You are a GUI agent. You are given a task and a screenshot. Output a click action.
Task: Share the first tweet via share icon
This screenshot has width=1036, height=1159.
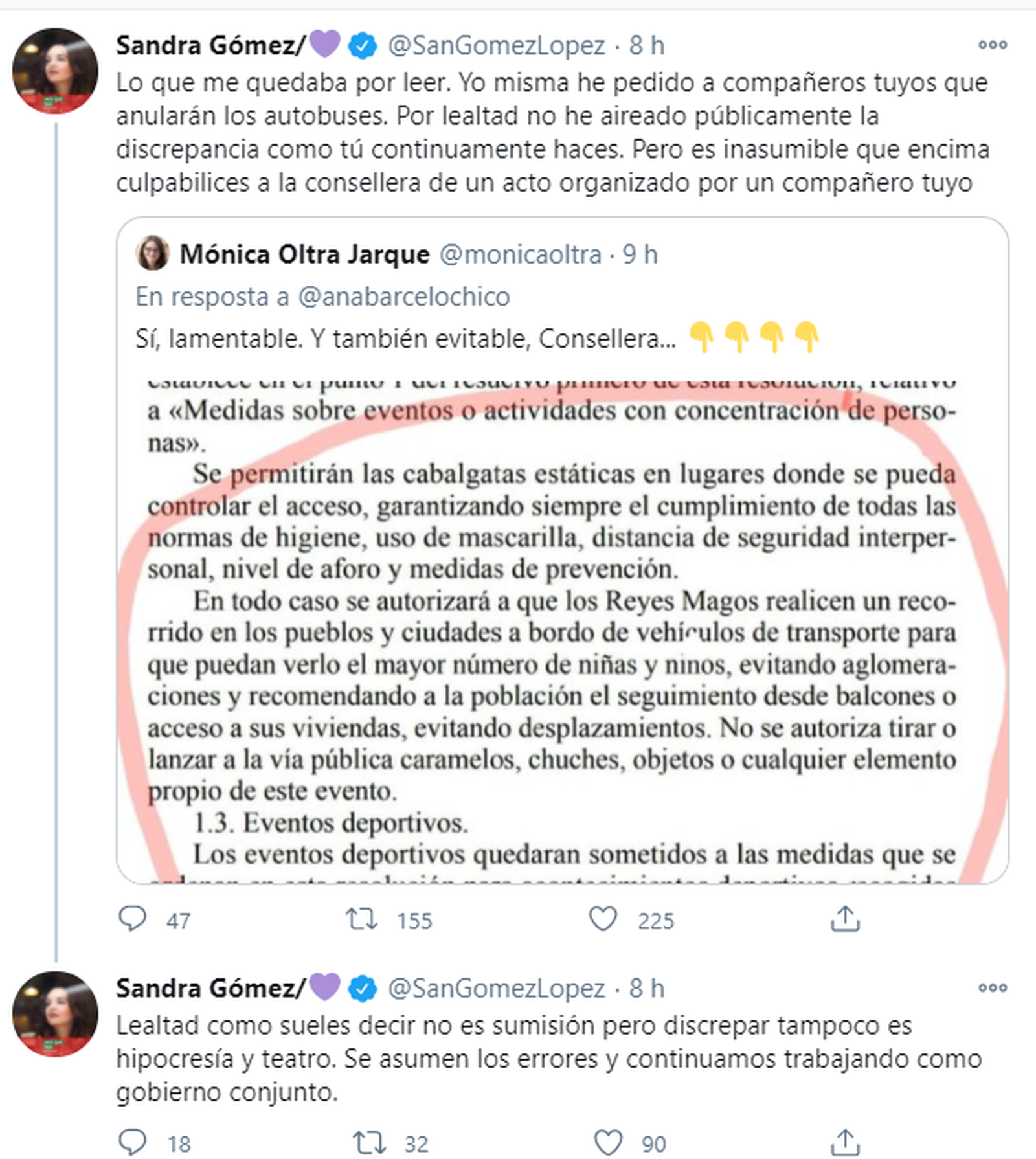[x=845, y=919]
